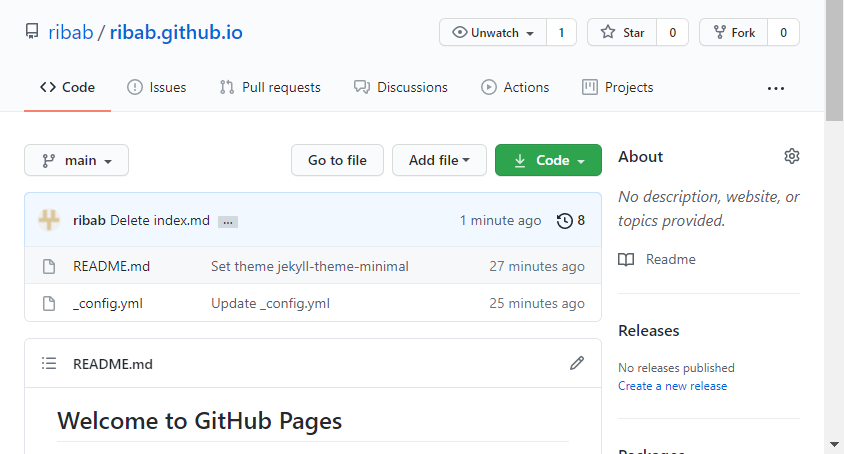Open the Update _config.yml commit message
The image size is (844, 454).
pyautogui.click(x=270, y=303)
